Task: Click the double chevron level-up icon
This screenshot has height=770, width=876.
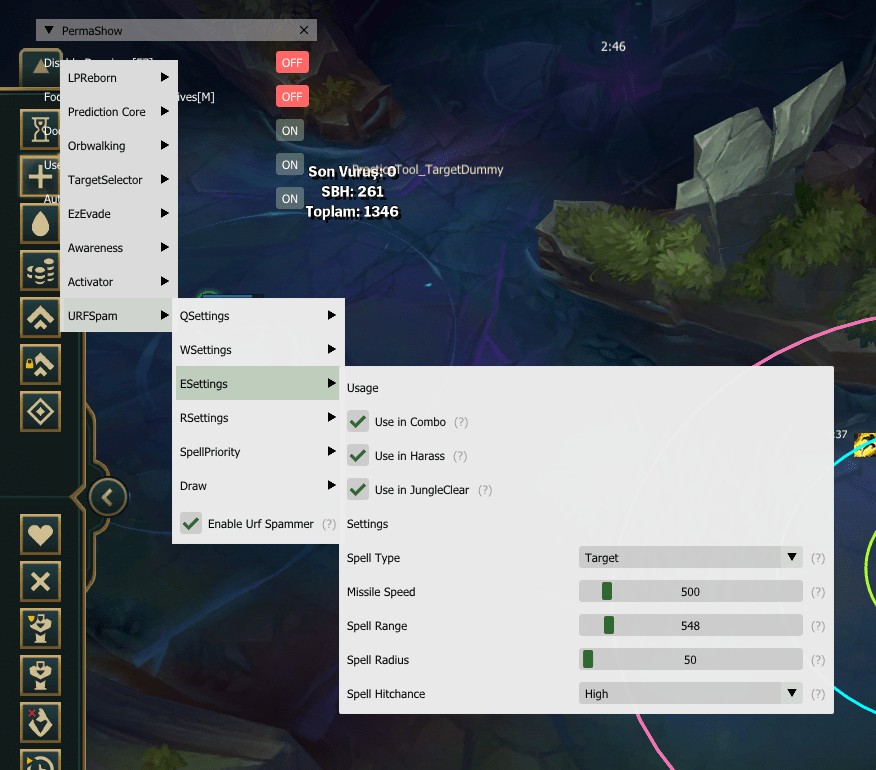Action: click(40, 318)
